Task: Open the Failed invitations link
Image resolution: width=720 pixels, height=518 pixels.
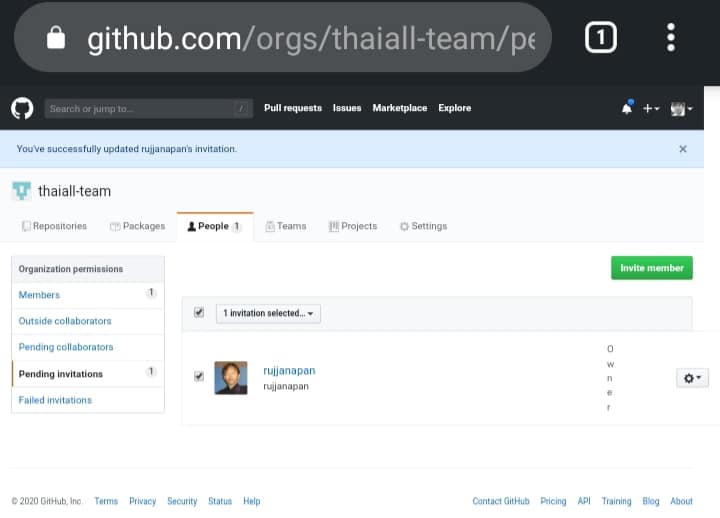Action: tap(55, 400)
